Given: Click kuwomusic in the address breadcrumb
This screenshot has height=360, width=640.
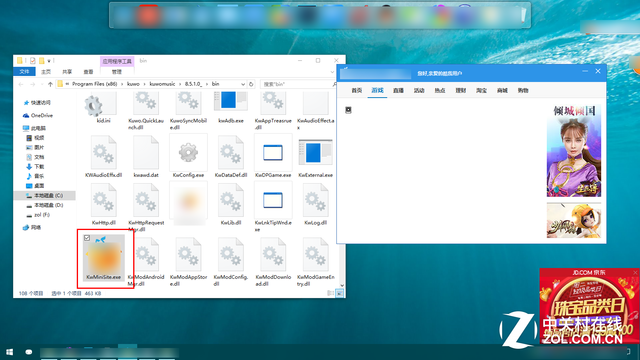Looking at the screenshot, I should [x=162, y=84].
